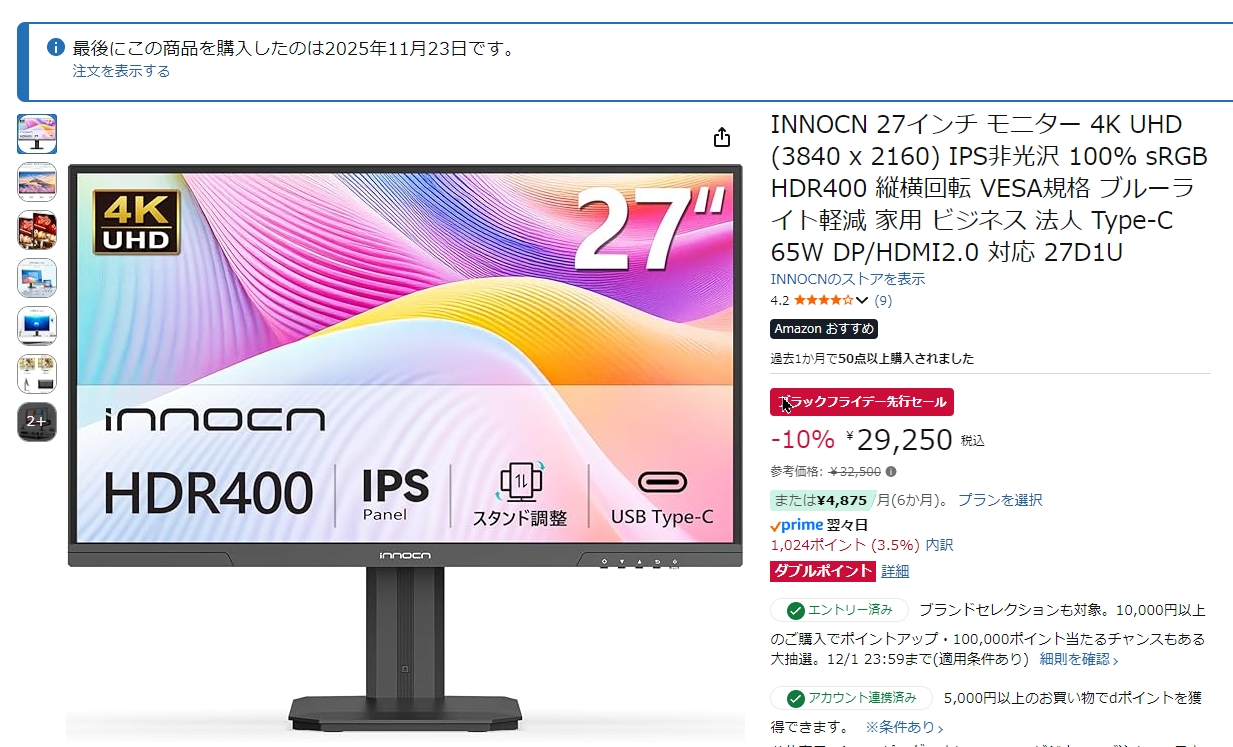
Task: Open the 注文を表示する link
Action: pos(121,71)
